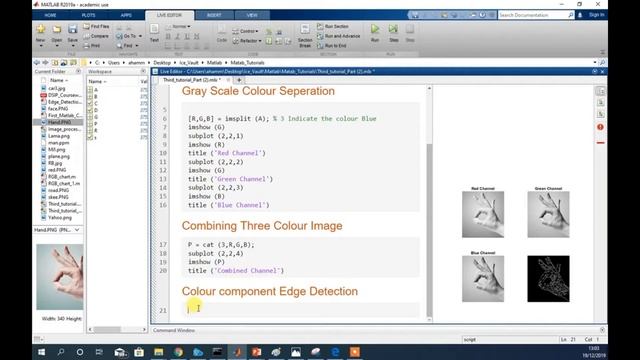Click the Find Files button
The height and width of the screenshot is (360, 640).
(96, 27)
